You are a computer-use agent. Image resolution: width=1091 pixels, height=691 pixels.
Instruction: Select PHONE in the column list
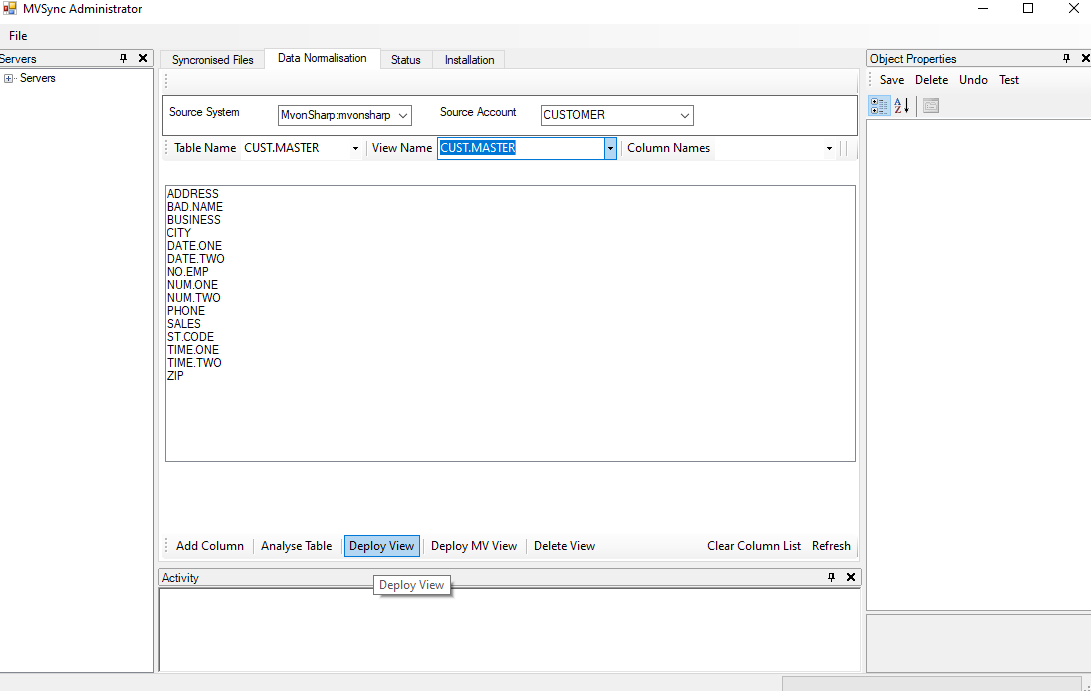186,311
